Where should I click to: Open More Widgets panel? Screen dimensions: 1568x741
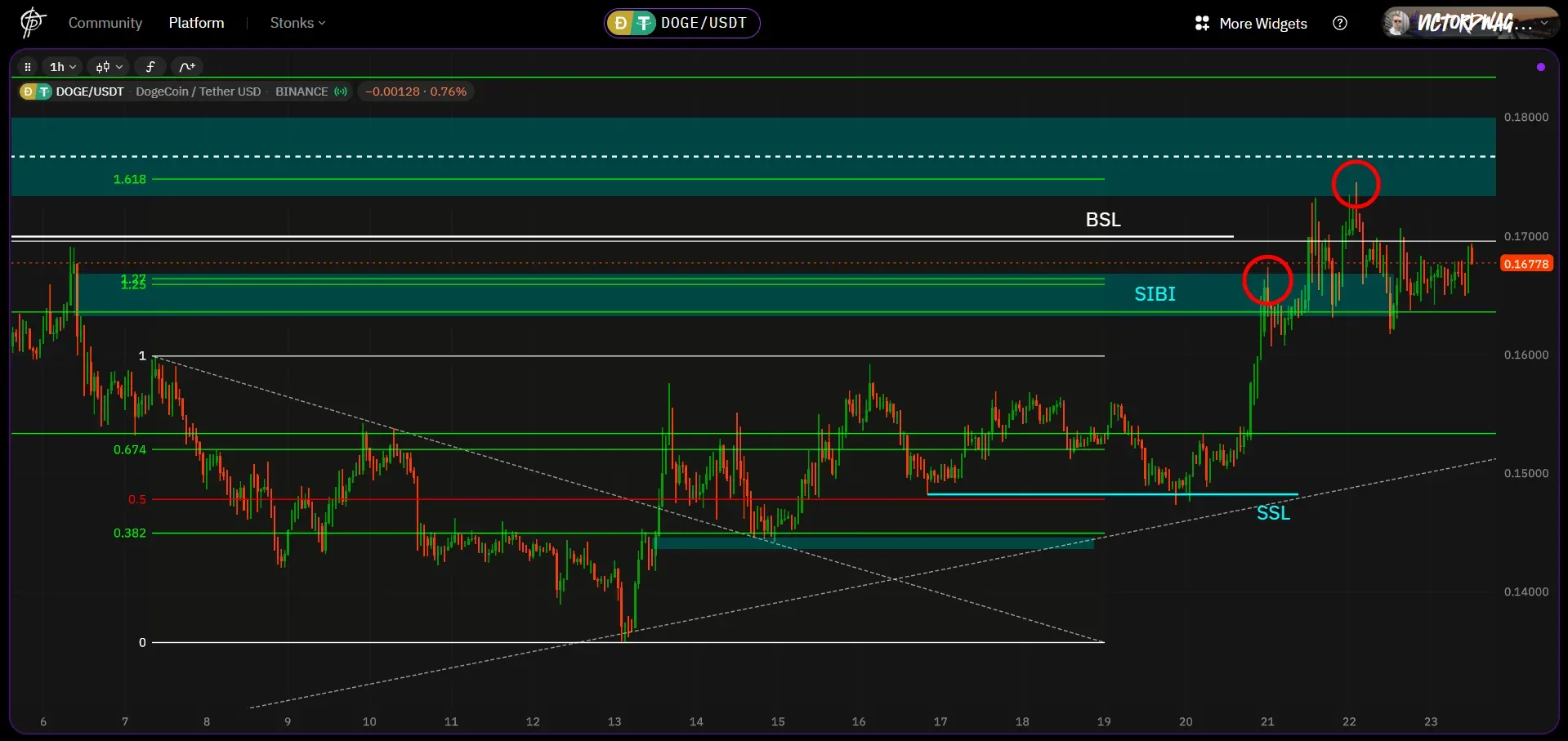[x=1251, y=24]
